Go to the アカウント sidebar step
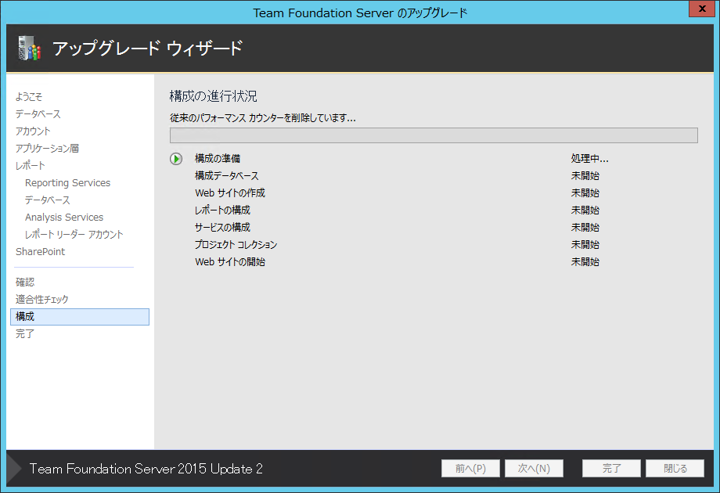 (33, 131)
